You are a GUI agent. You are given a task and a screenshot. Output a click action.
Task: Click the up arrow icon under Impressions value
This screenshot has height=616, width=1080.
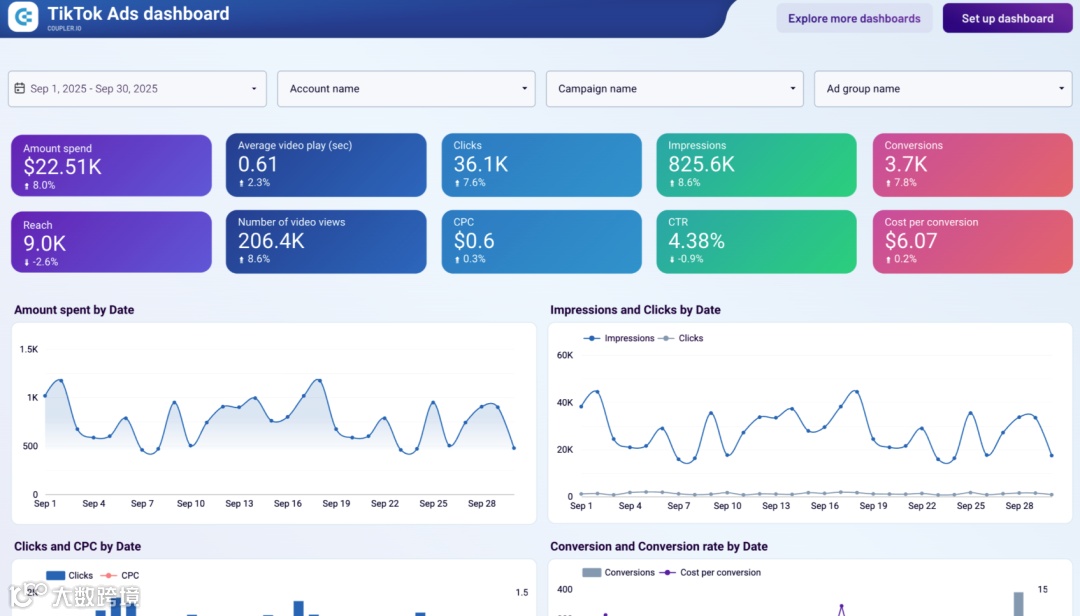point(672,183)
